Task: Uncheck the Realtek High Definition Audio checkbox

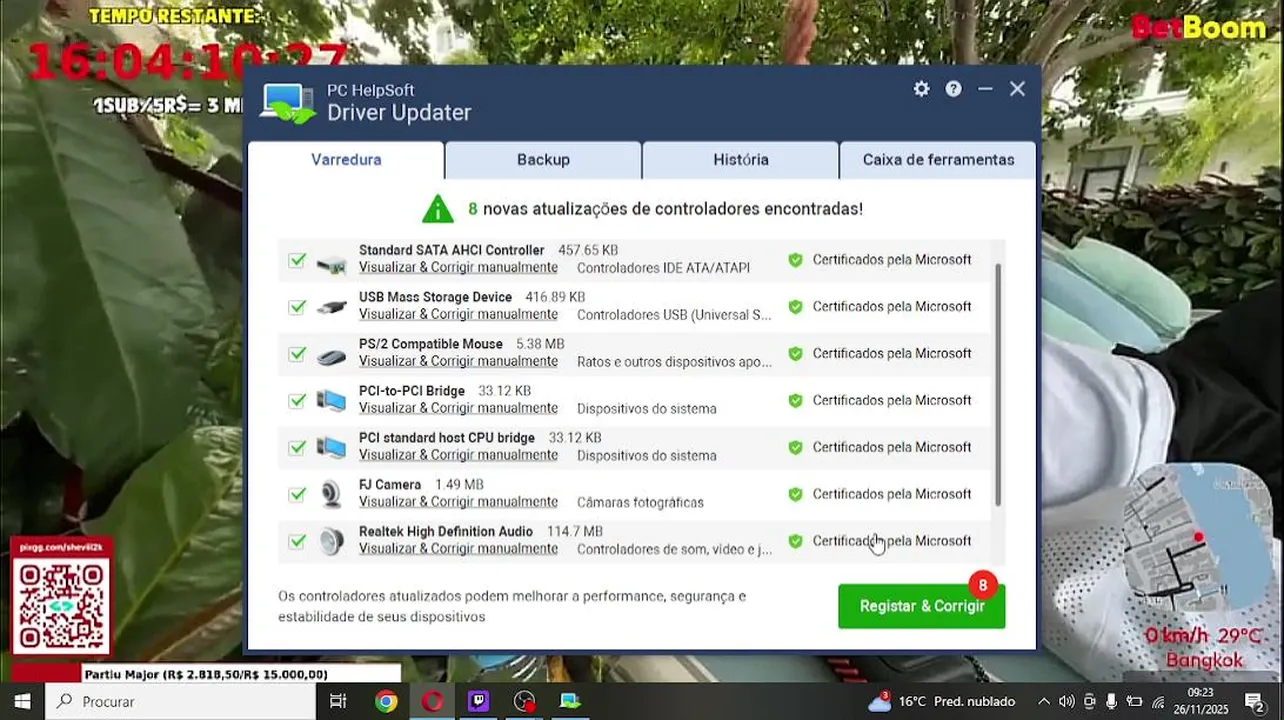Action: pos(297,541)
